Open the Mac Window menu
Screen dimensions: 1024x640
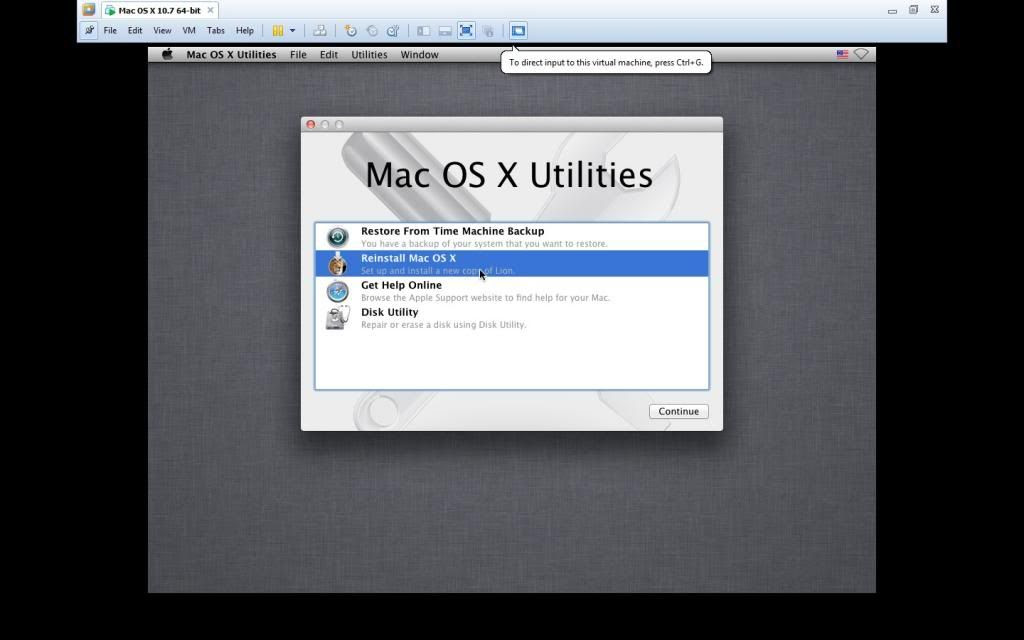click(x=419, y=55)
